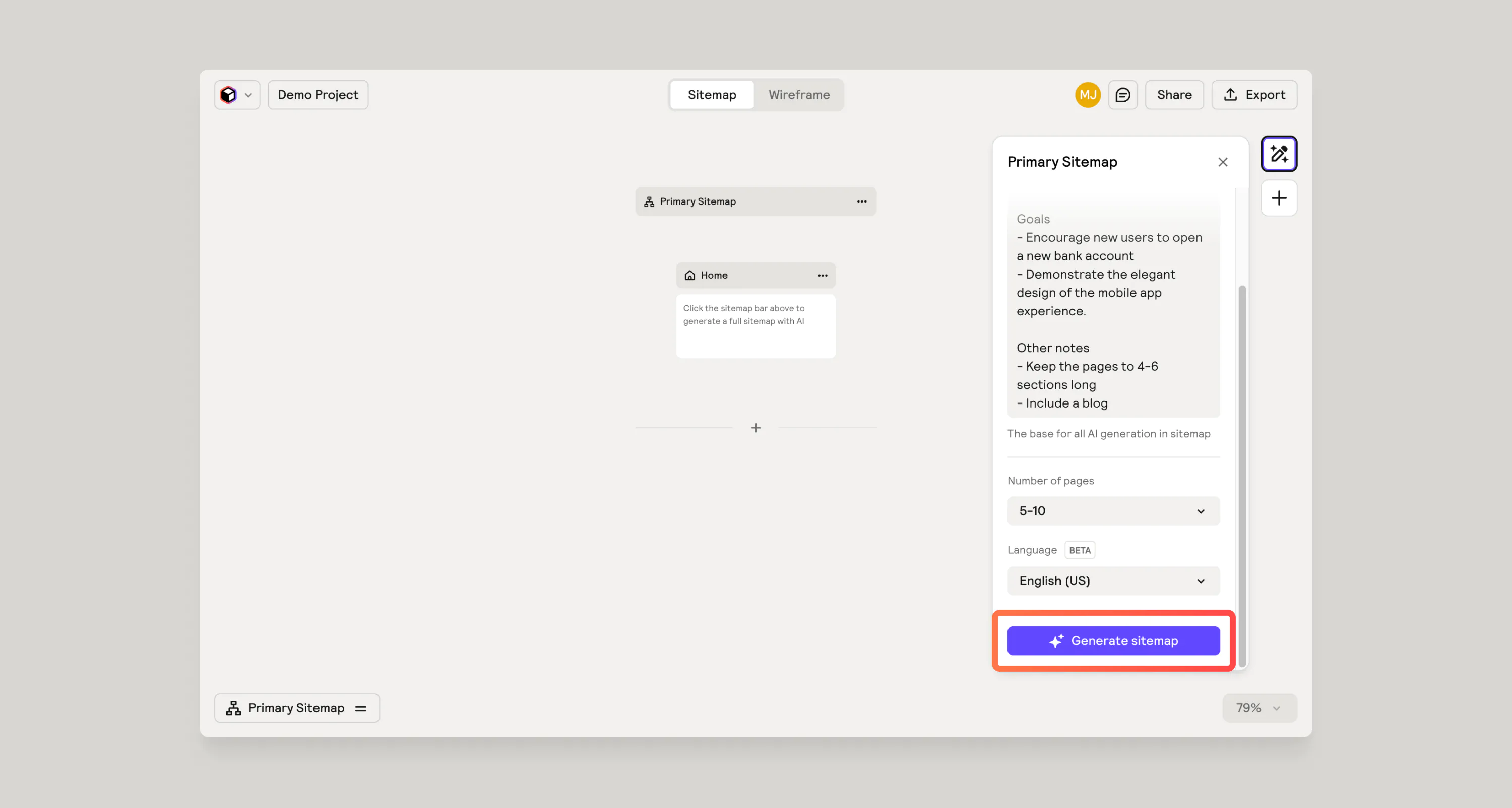
Task: Close the Primary Sitemap side panel
Action: click(x=1223, y=162)
